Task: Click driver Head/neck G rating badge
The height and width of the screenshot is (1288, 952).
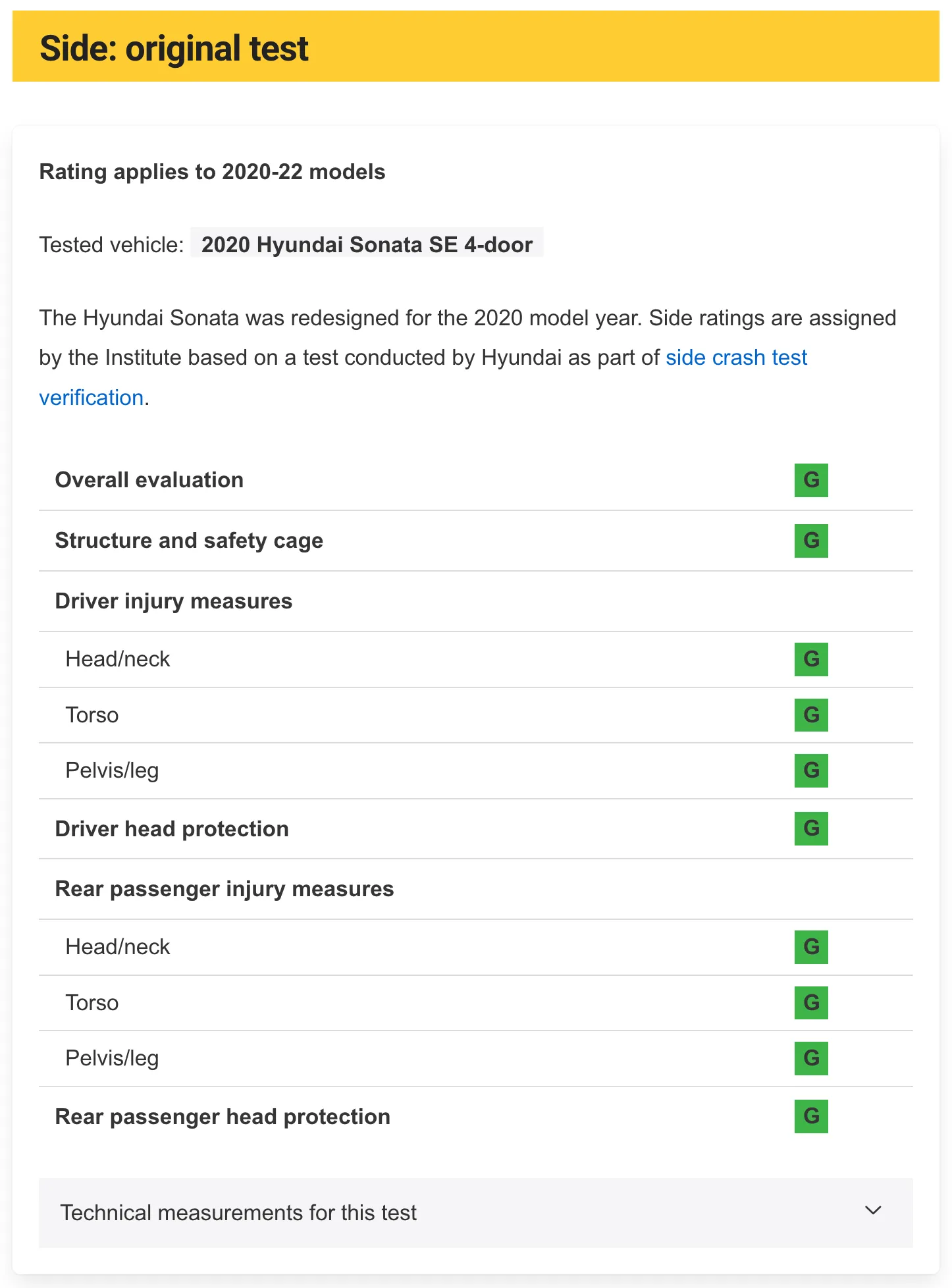Action: (x=811, y=659)
